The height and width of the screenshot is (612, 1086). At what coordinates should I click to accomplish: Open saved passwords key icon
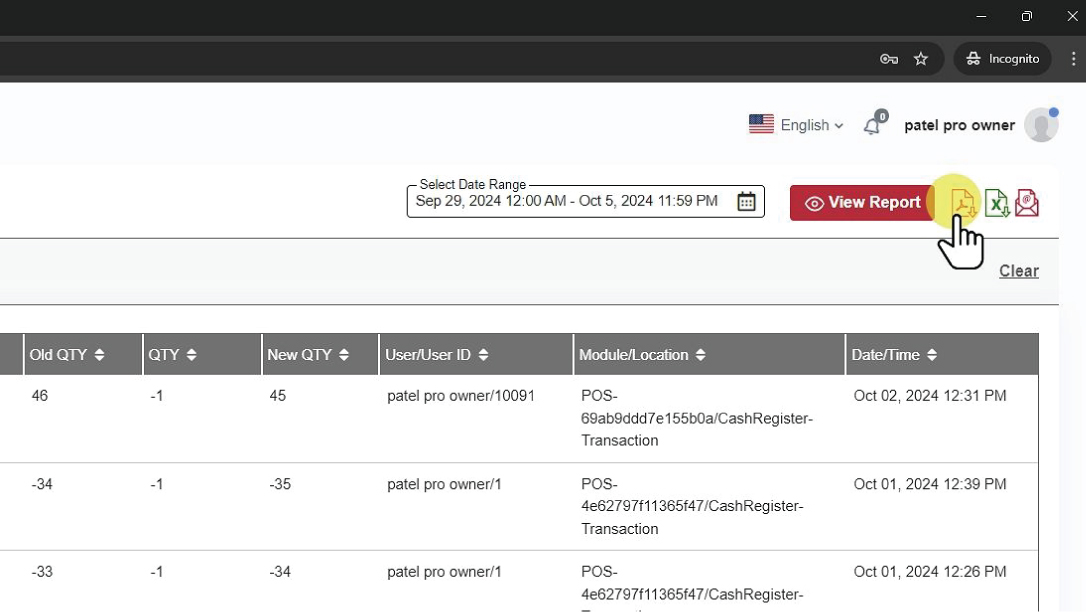(x=888, y=59)
